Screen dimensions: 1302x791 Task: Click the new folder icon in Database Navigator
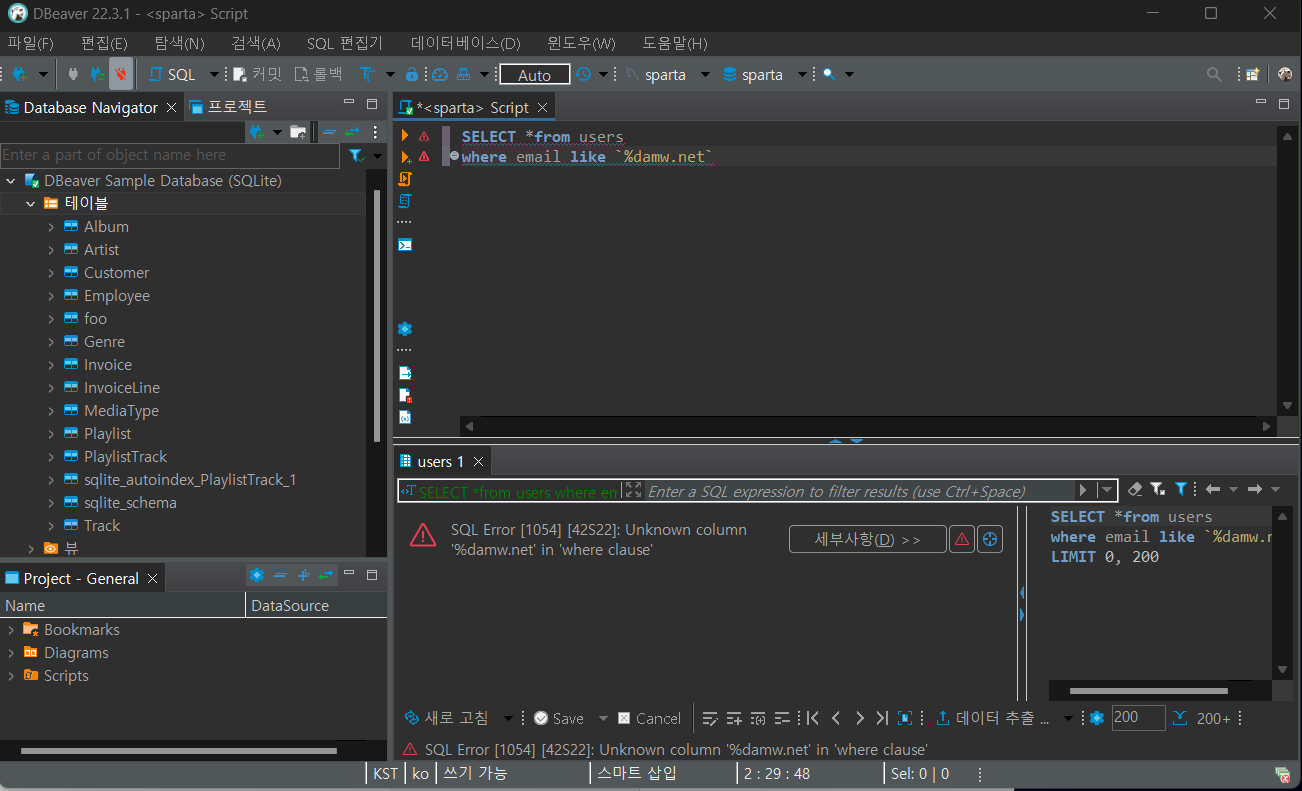[298, 132]
